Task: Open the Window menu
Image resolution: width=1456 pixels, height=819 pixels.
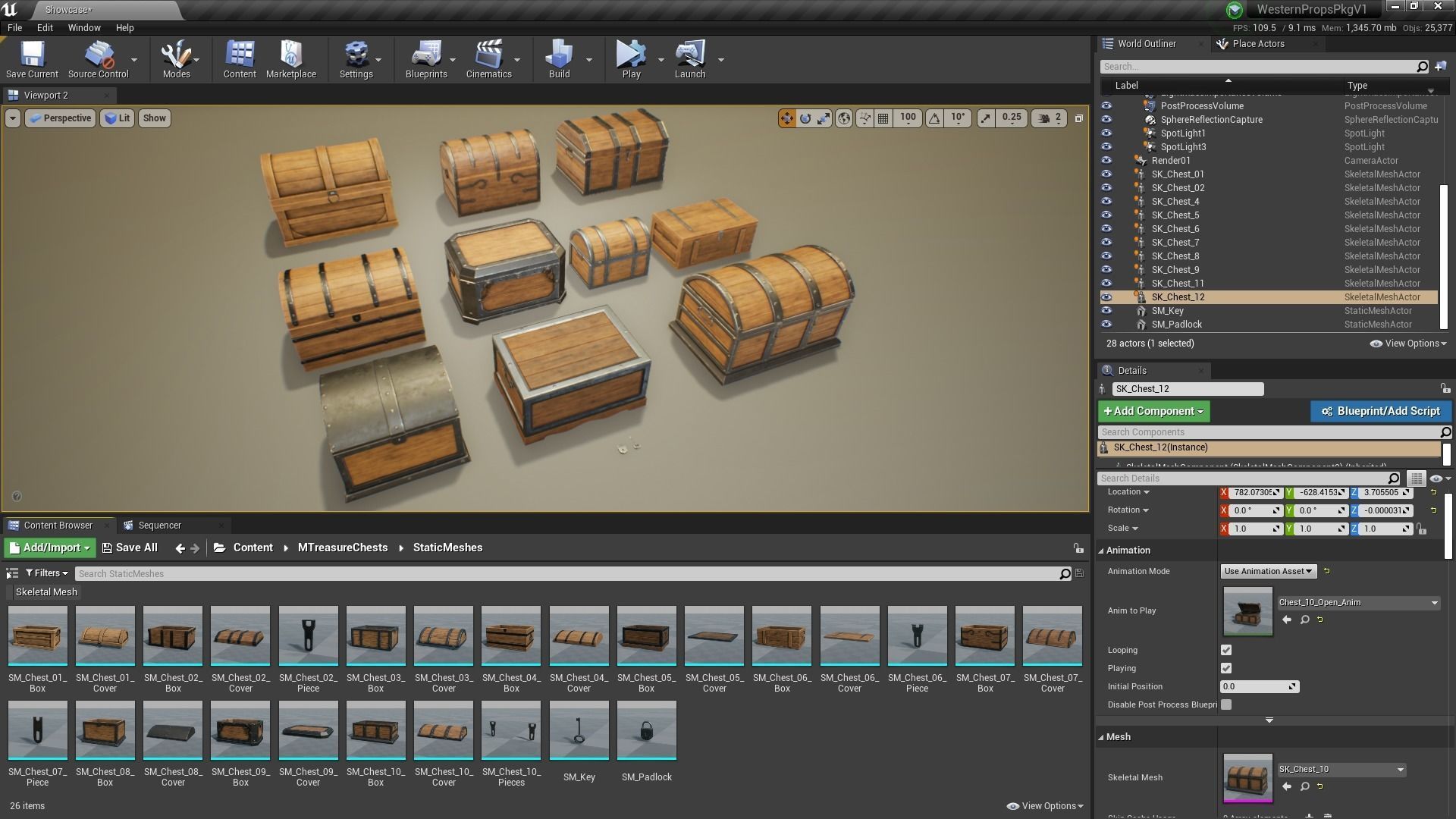Action: click(84, 27)
